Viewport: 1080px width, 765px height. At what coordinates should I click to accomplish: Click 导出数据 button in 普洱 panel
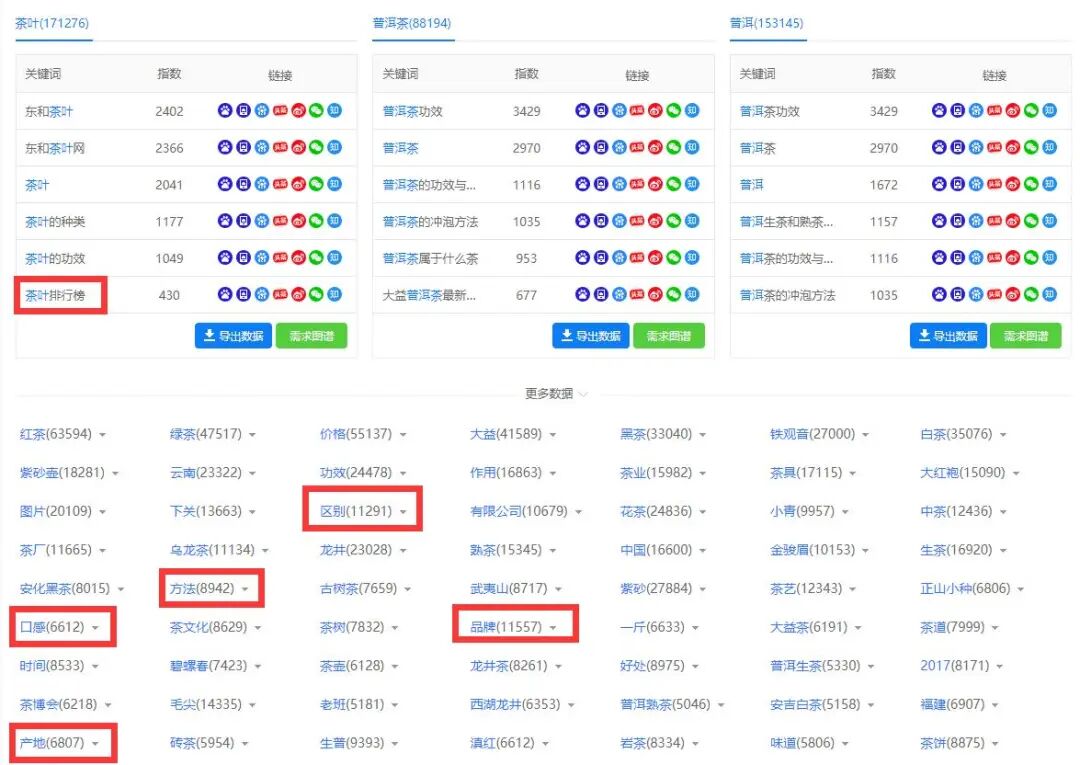coord(948,336)
